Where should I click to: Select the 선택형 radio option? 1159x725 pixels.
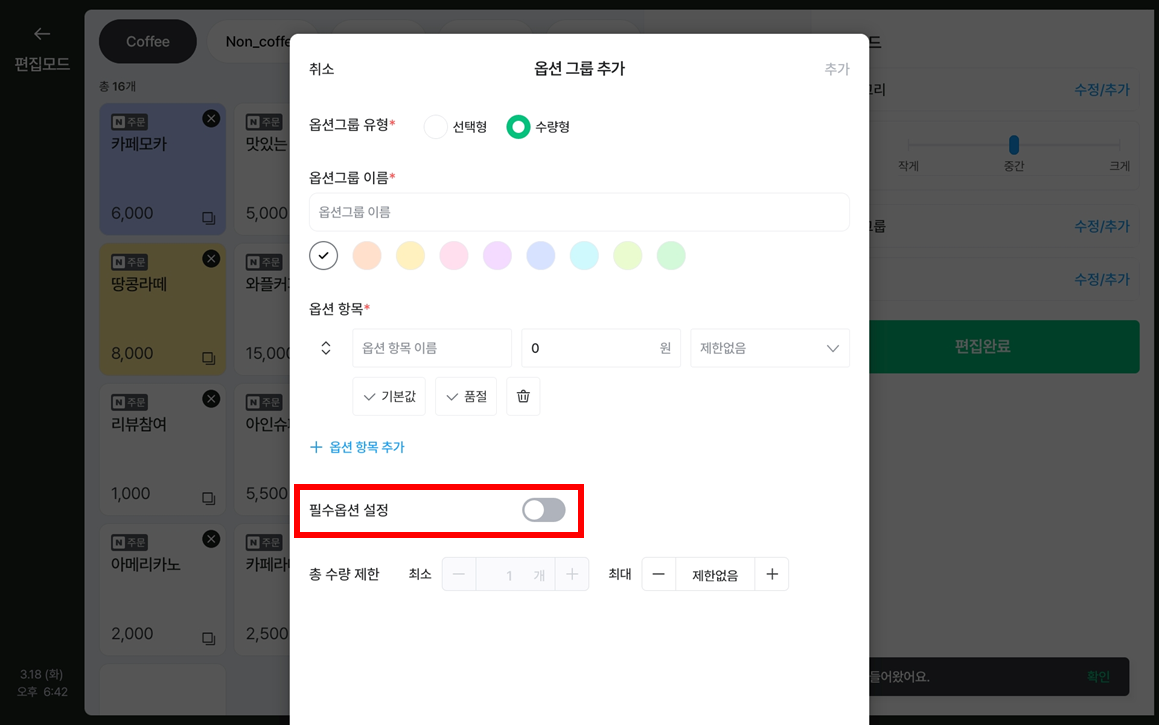coord(435,127)
